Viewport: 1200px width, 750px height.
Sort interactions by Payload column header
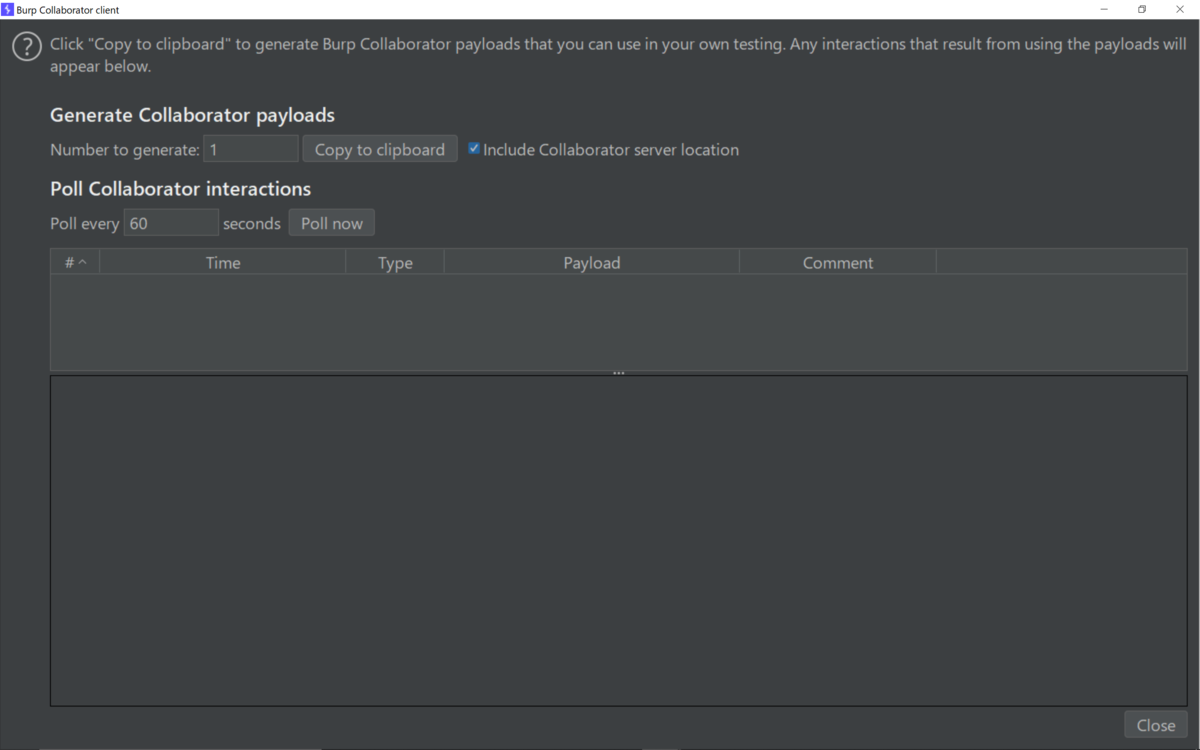tap(592, 262)
